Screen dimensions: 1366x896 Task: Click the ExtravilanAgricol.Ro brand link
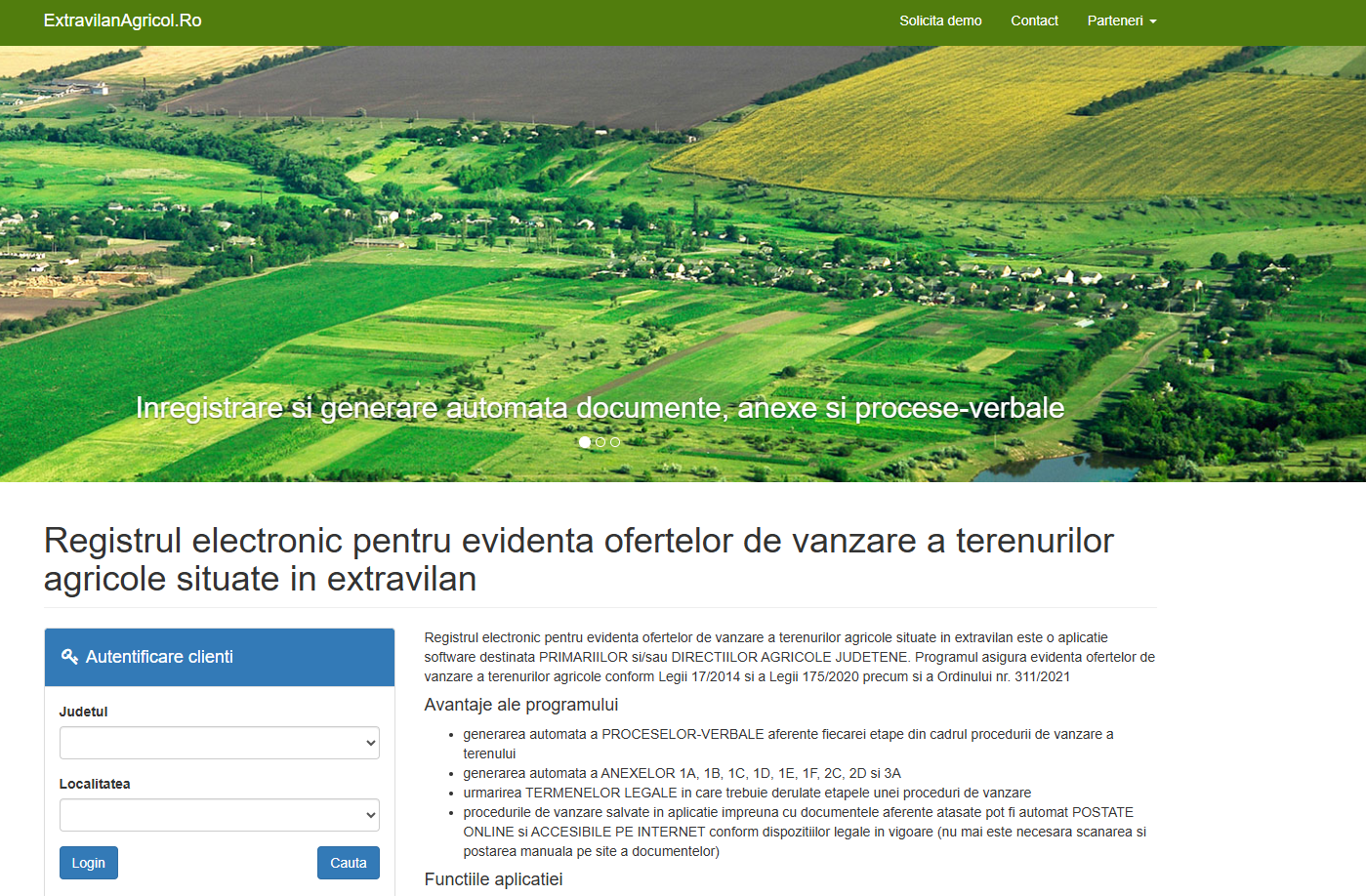coord(123,20)
